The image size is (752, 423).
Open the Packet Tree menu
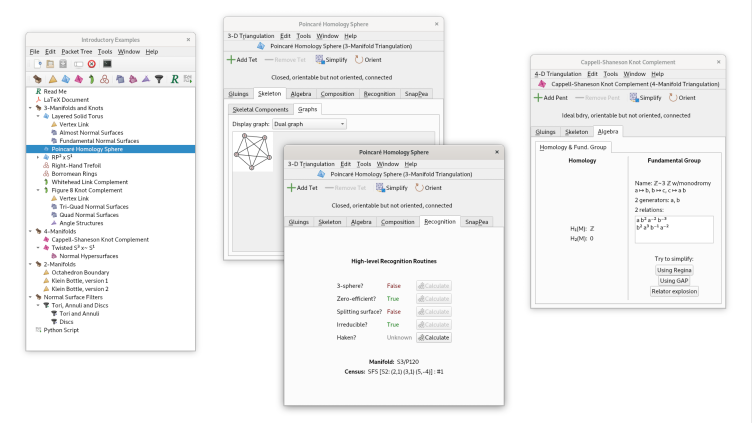click(x=75, y=51)
